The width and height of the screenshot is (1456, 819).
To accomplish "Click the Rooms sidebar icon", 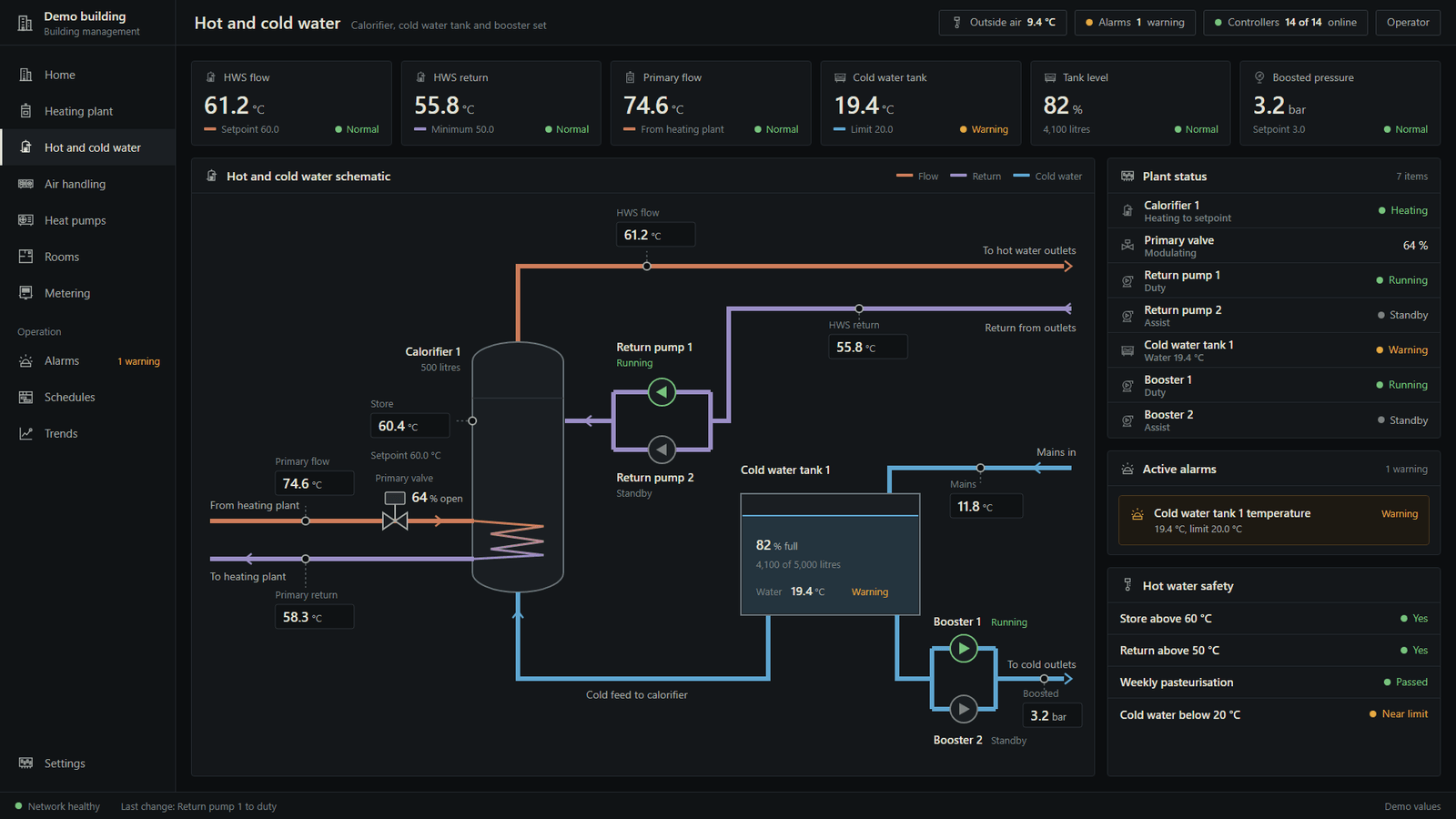I will click(x=25, y=257).
